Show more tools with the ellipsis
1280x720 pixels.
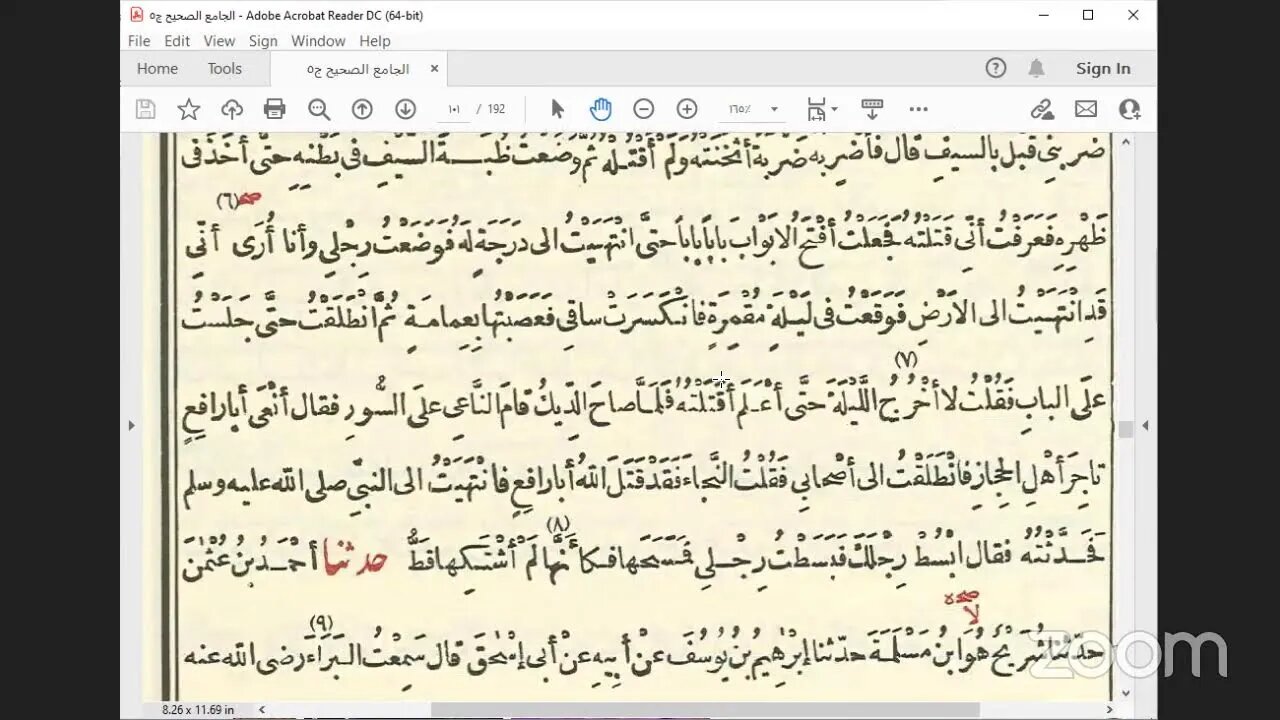coord(918,109)
